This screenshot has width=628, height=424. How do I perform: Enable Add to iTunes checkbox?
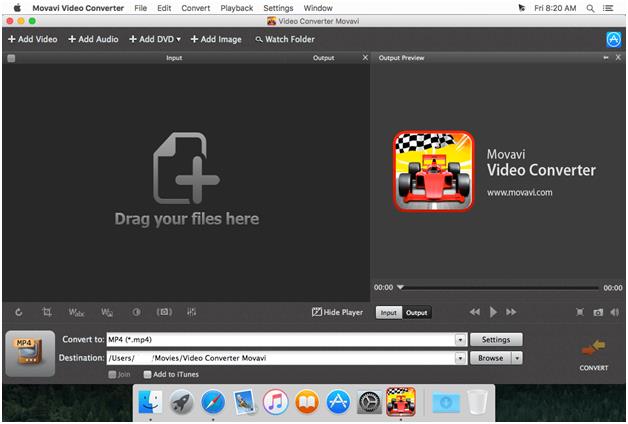[x=147, y=374]
